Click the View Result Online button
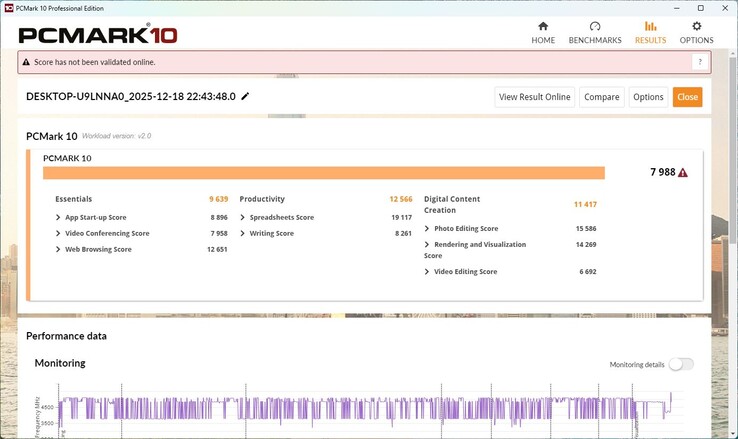 pos(534,97)
